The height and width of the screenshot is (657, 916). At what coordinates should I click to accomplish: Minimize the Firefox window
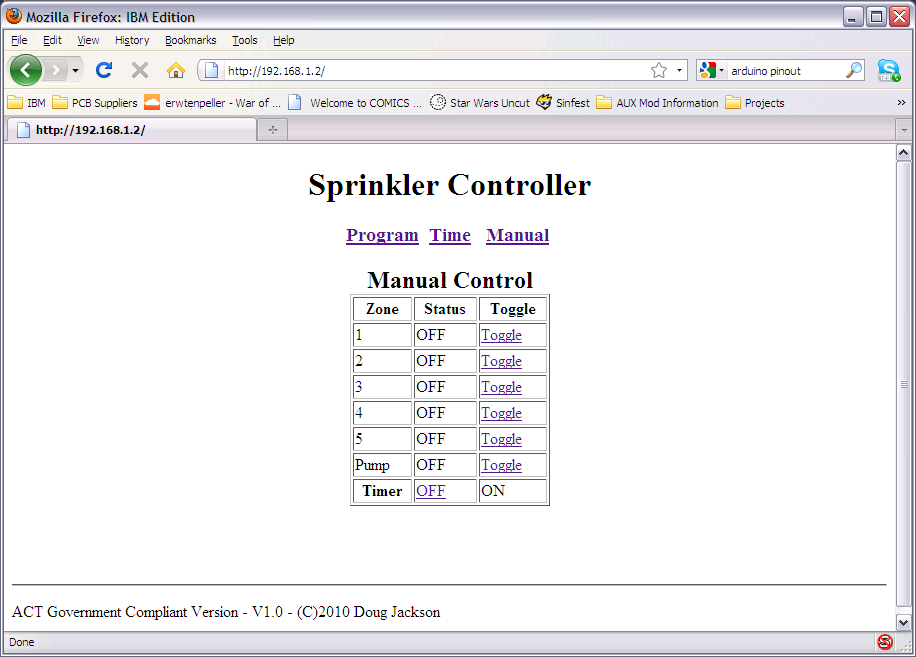click(x=853, y=16)
